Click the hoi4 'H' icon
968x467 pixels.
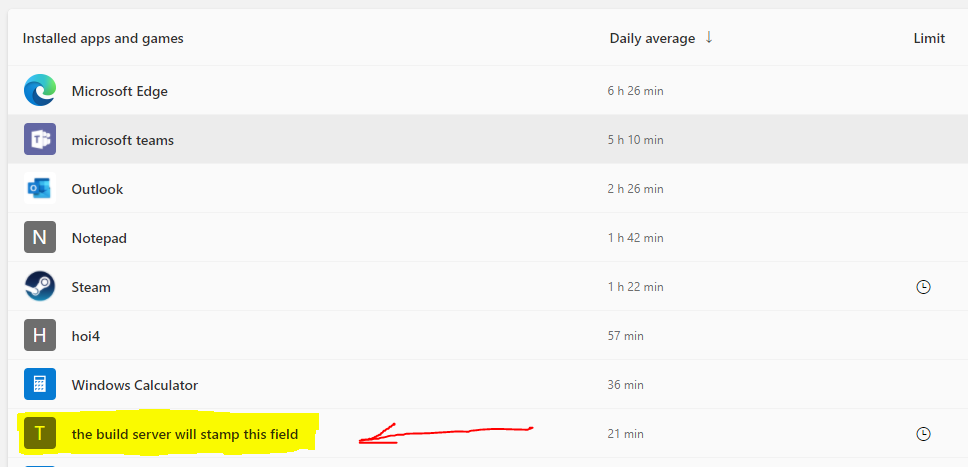[x=40, y=335]
